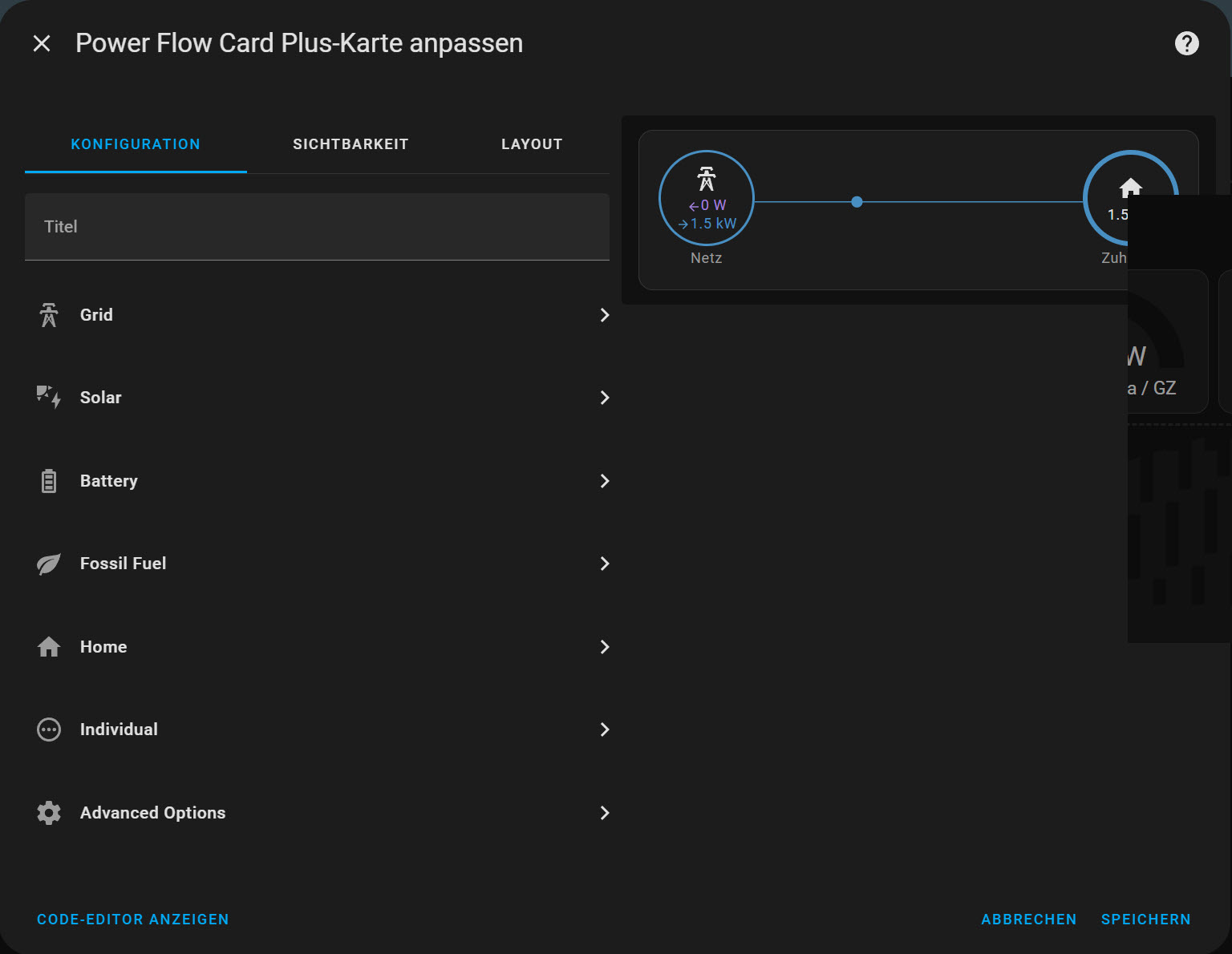Click the Solar panel icon

point(49,398)
